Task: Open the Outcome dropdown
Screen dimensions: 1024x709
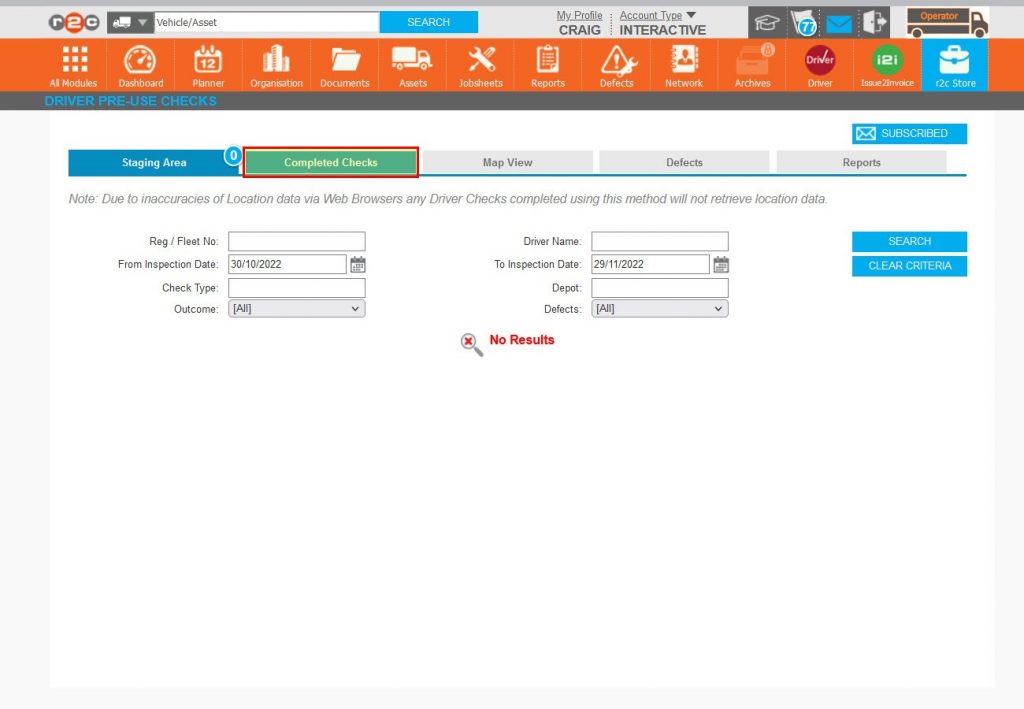Action: pos(296,308)
